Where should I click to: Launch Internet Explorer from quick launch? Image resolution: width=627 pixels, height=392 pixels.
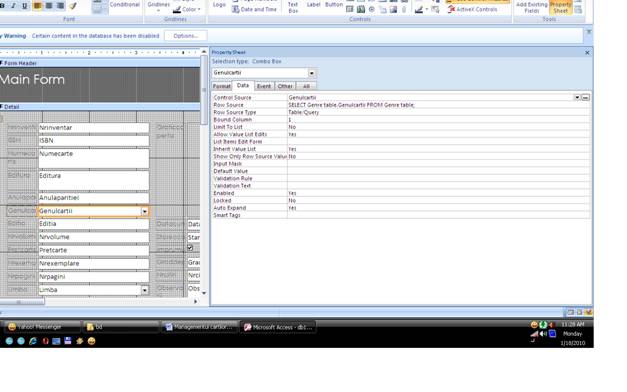(33, 341)
